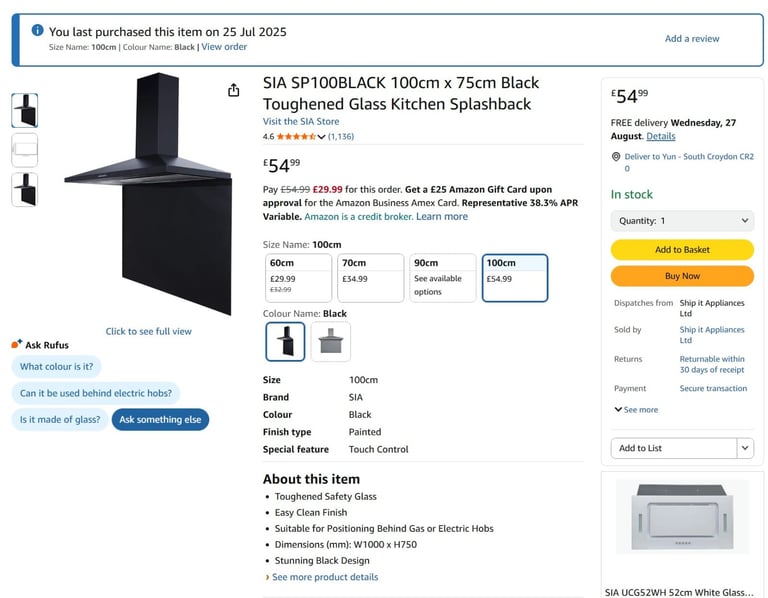Screen dimensions: 768x598
Task: Select third product image thumbnail
Action: point(24,190)
